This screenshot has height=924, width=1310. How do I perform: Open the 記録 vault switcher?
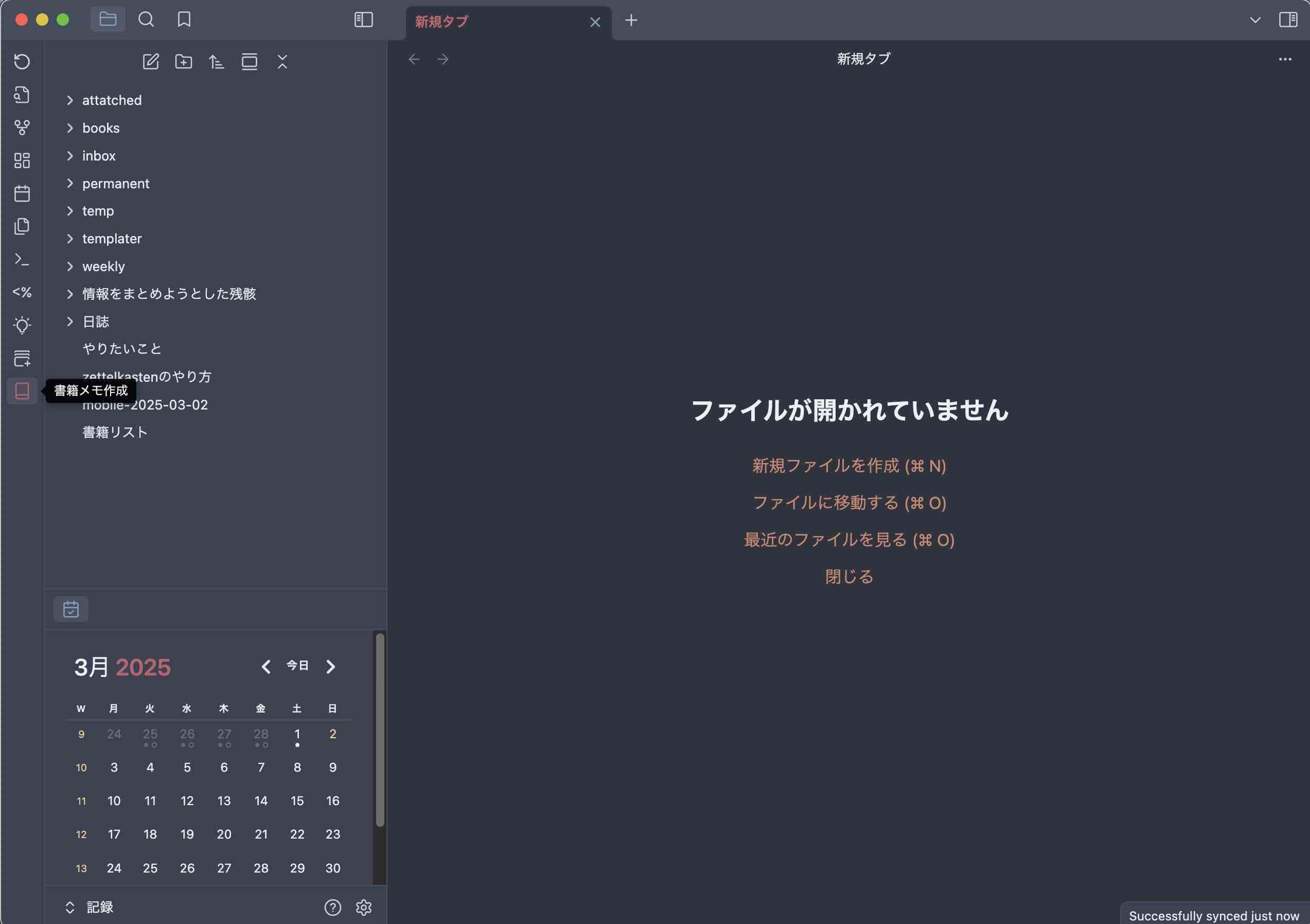(90, 907)
